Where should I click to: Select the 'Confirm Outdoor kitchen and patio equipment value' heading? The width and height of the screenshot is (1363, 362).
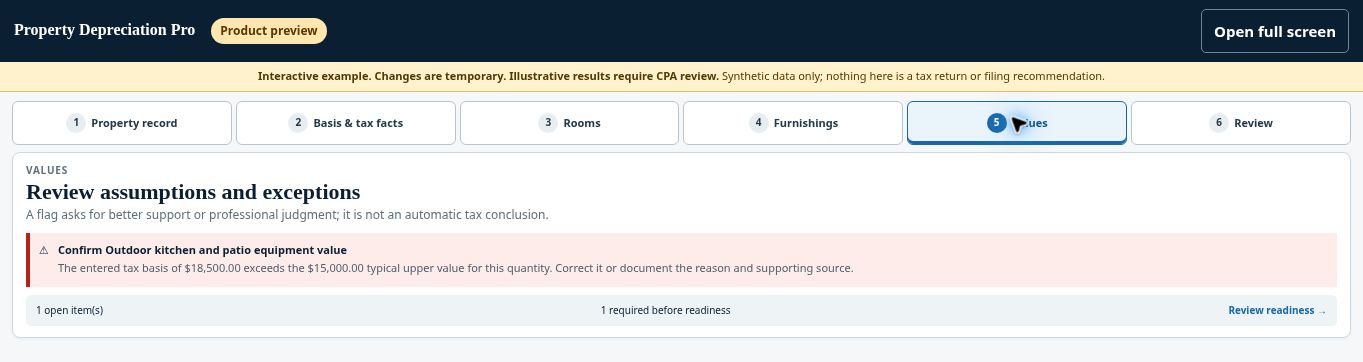click(x=203, y=250)
